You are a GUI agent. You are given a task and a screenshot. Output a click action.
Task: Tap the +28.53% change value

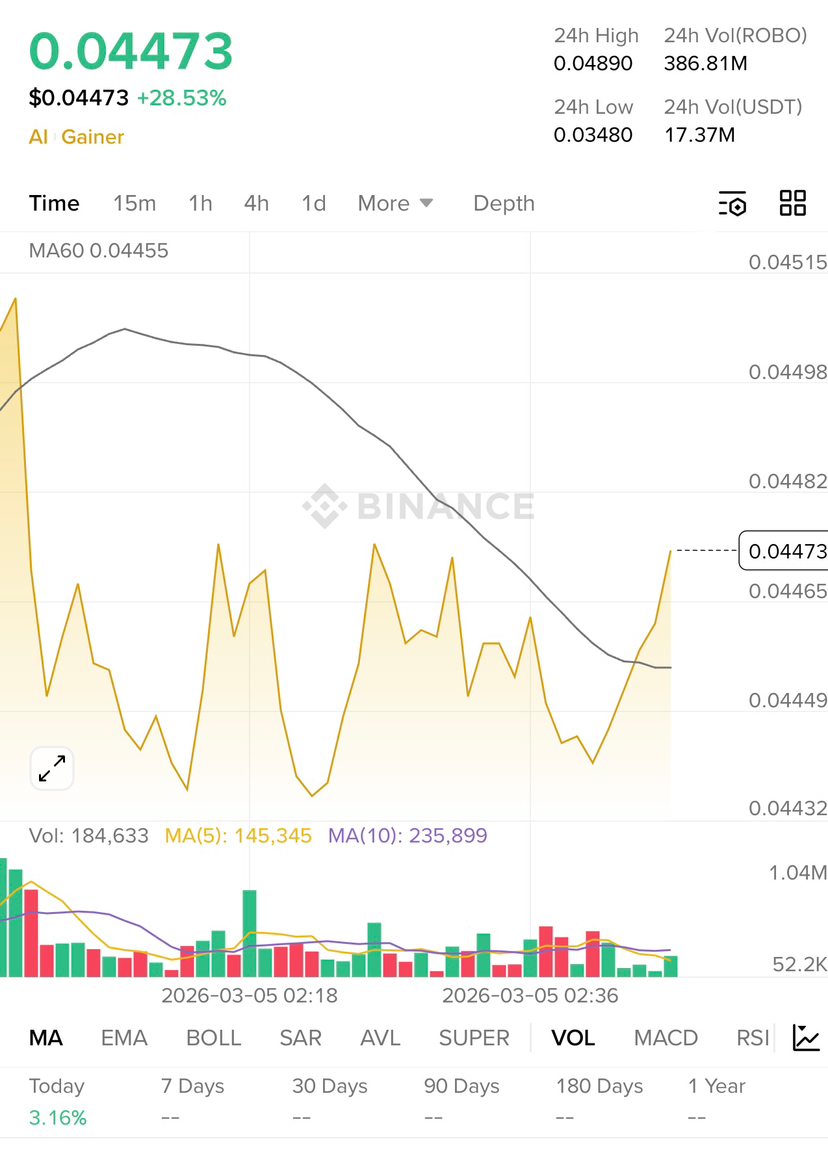click(x=181, y=98)
